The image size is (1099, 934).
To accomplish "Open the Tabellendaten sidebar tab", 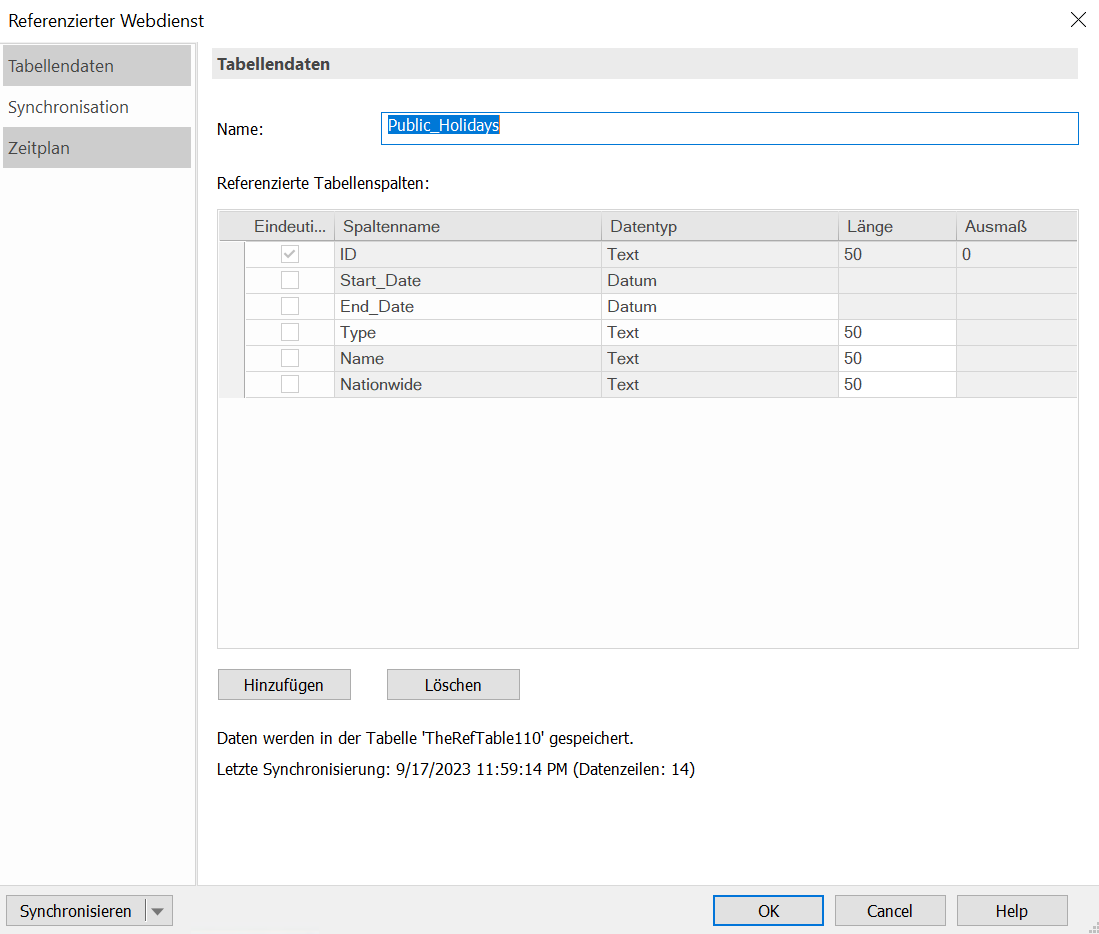I will pyautogui.click(x=97, y=66).
